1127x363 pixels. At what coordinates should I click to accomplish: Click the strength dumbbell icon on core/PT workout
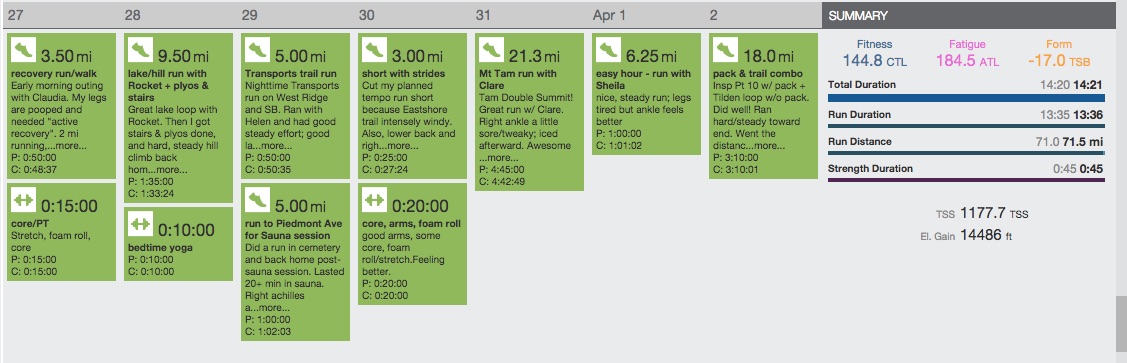pos(23,201)
